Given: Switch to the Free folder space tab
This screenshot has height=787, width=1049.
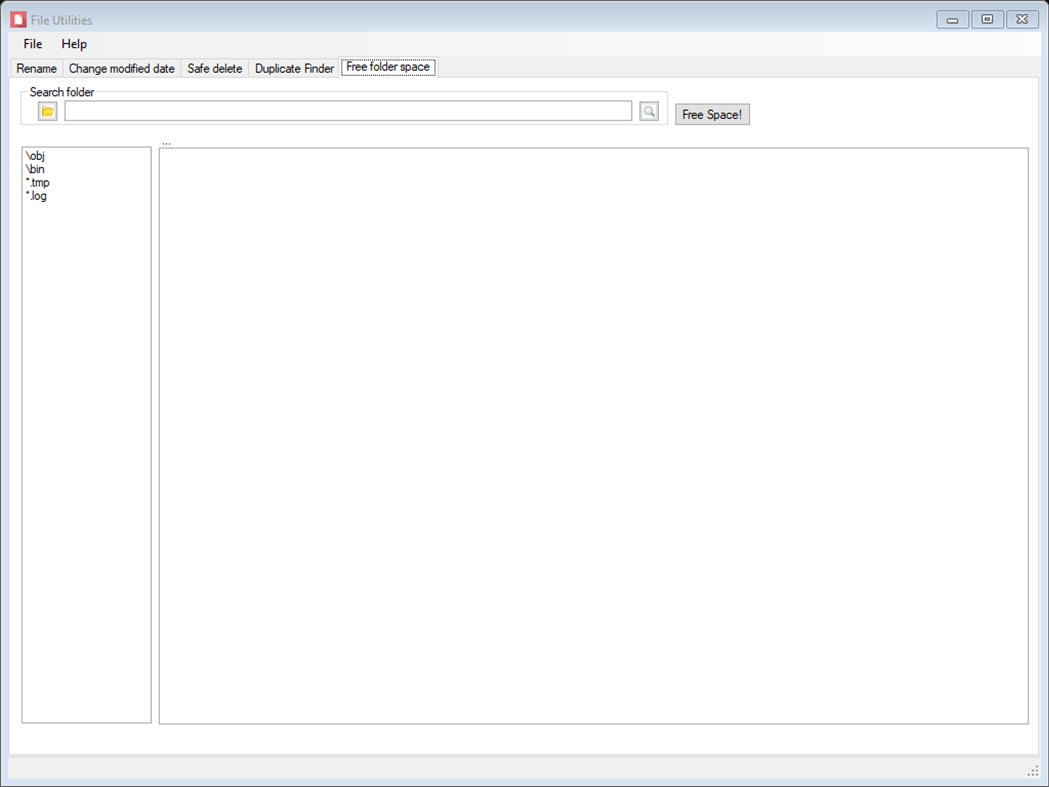Looking at the screenshot, I should click(x=388, y=67).
